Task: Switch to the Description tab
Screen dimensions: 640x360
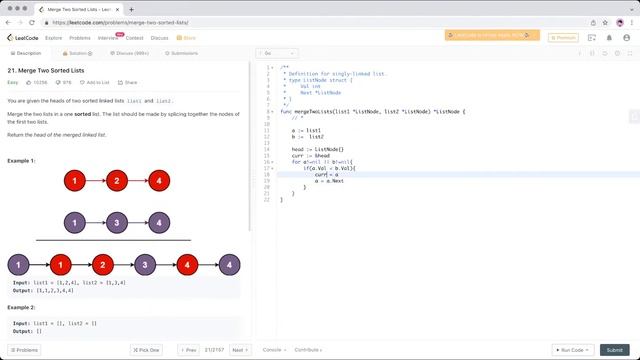Action: coord(26,53)
